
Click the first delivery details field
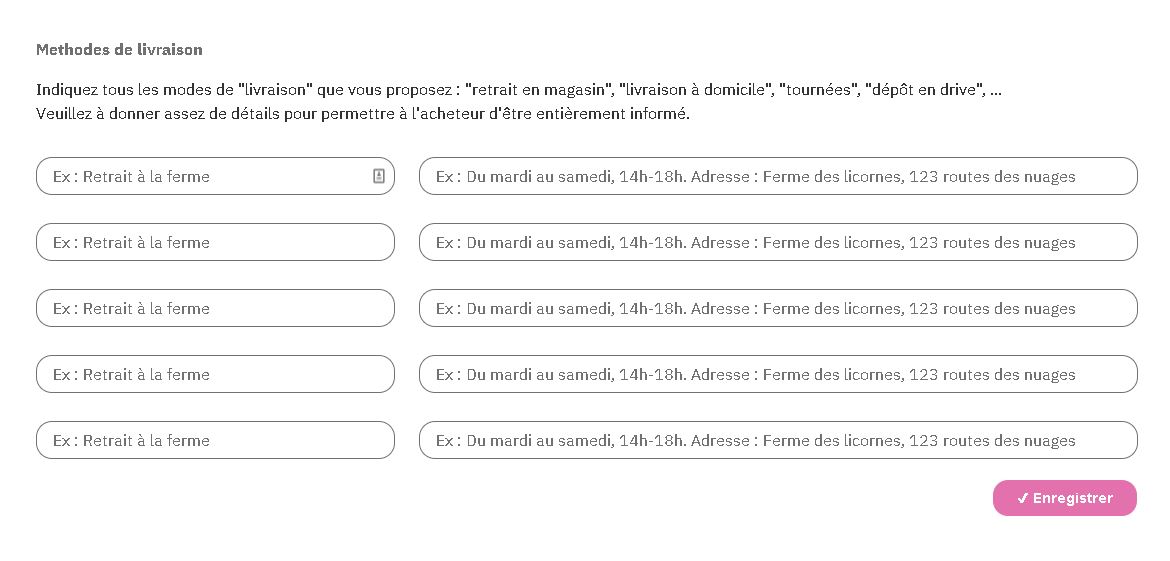click(777, 176)
